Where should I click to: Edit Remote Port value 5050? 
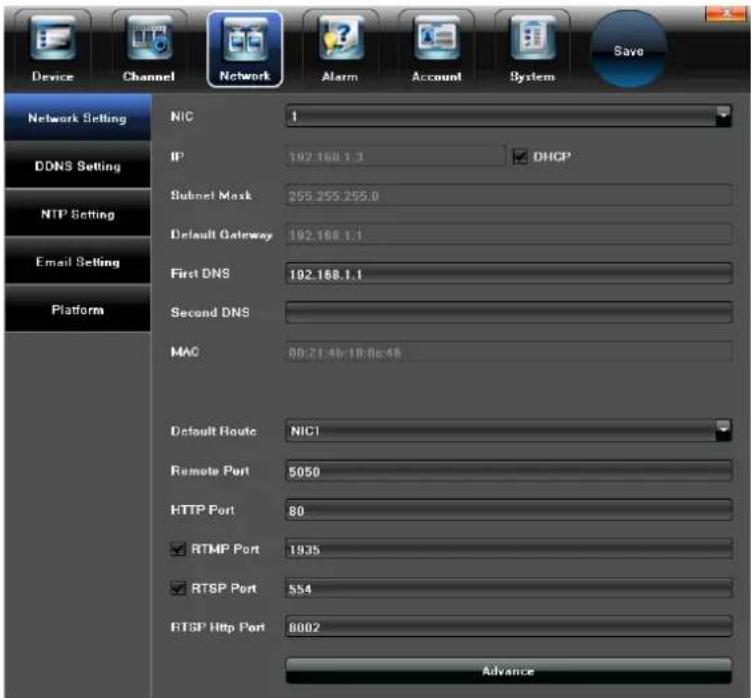coord(509,471)
